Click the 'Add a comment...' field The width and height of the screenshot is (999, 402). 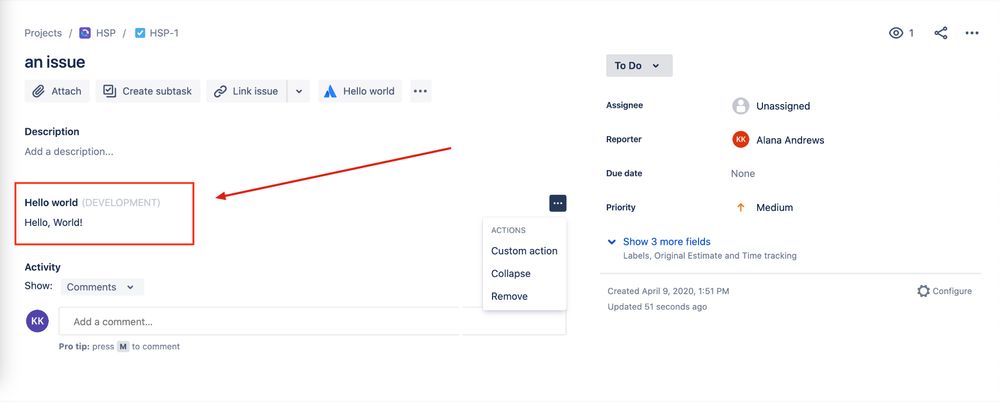(x=312, y=322)
